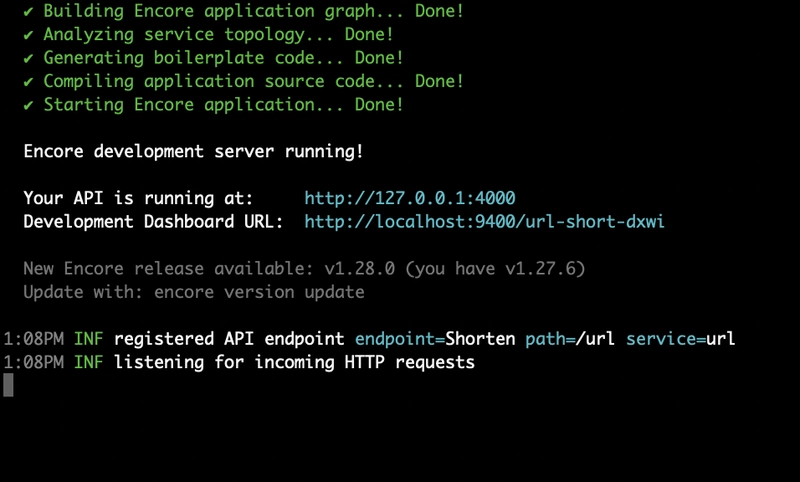
Task: Click the blinking terminal cursor block
Action: (9, 385)
